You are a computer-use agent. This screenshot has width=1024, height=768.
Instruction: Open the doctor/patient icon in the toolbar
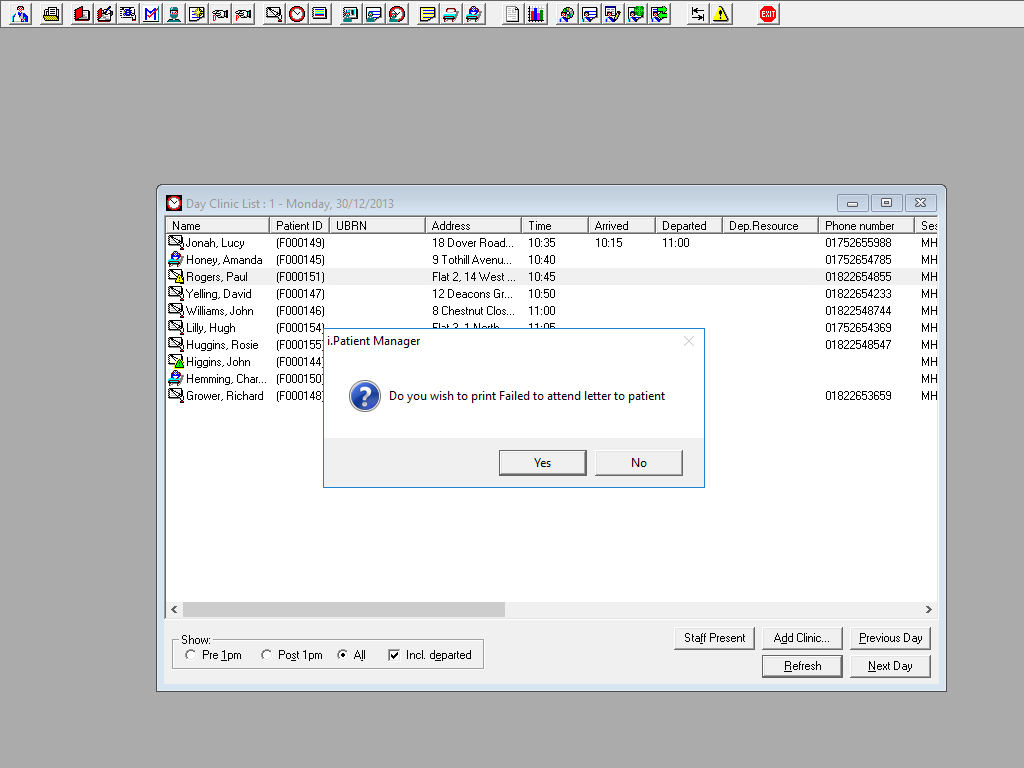(20, 14)
